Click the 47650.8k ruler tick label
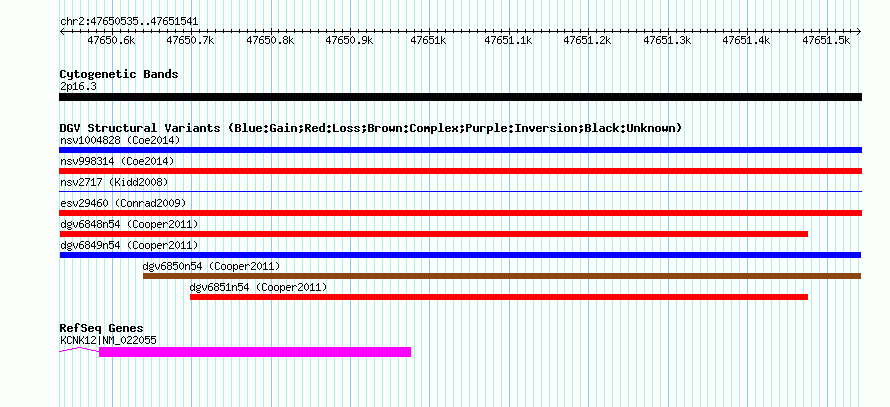The image size is (890, 407). (x=271, y=40)
